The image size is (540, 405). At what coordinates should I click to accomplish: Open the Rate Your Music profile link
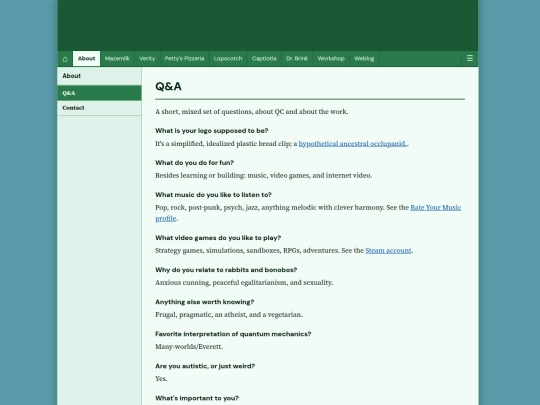[436, 207]
